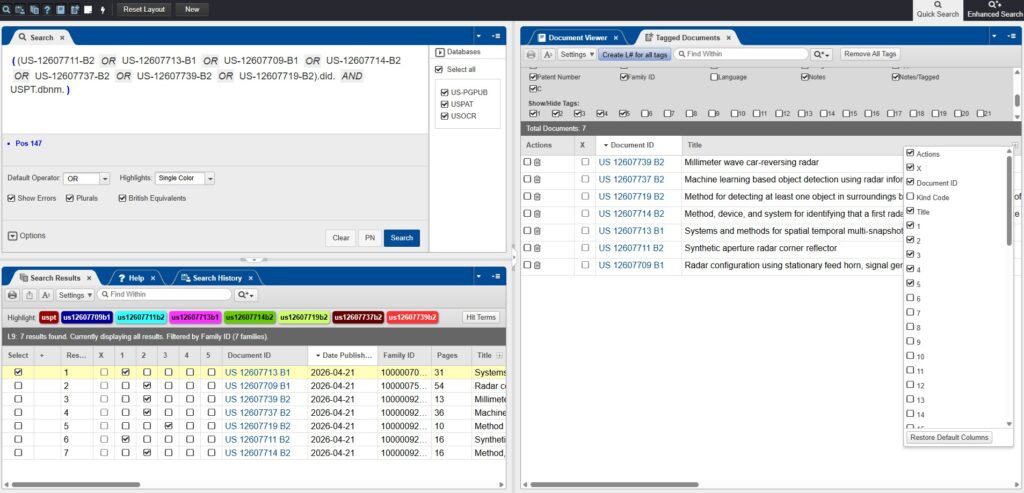Click the lightning bolt icon in top toolbar

point(104,9)
